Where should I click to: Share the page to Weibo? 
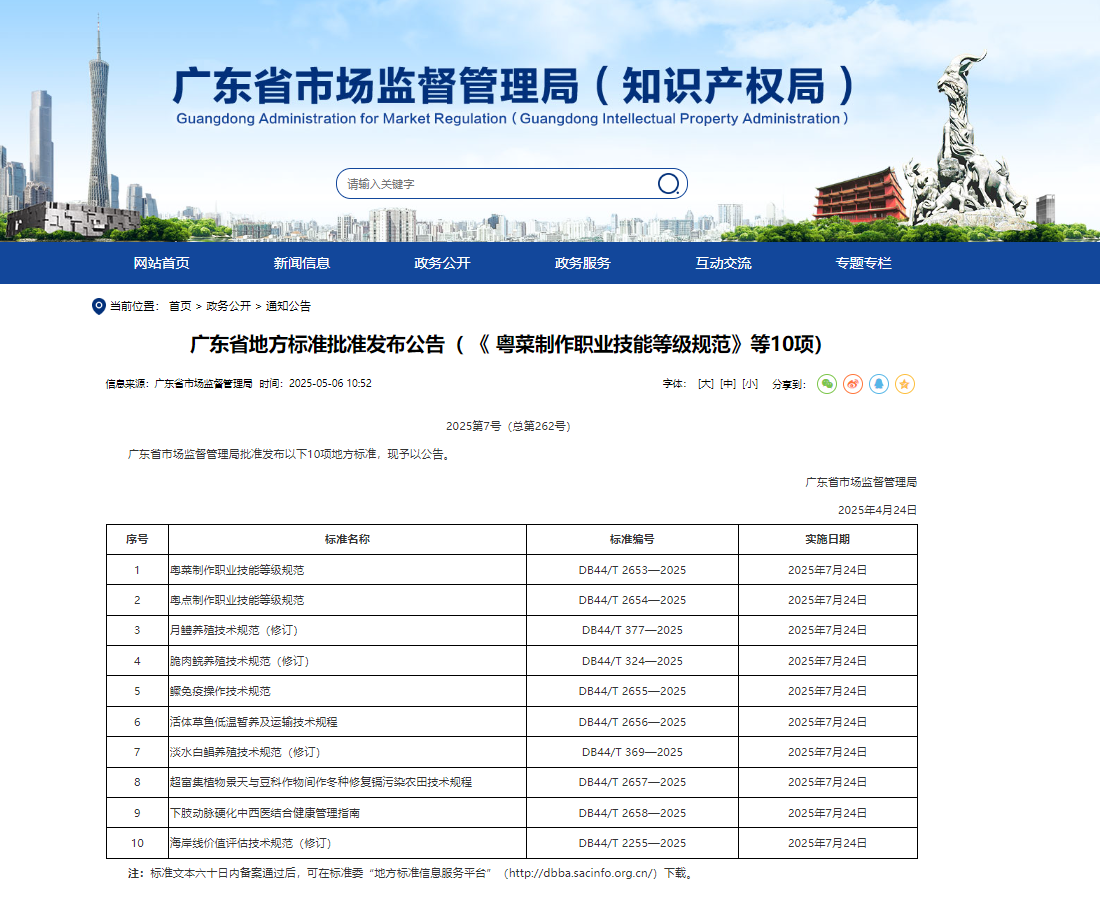[x=853, y=384]
